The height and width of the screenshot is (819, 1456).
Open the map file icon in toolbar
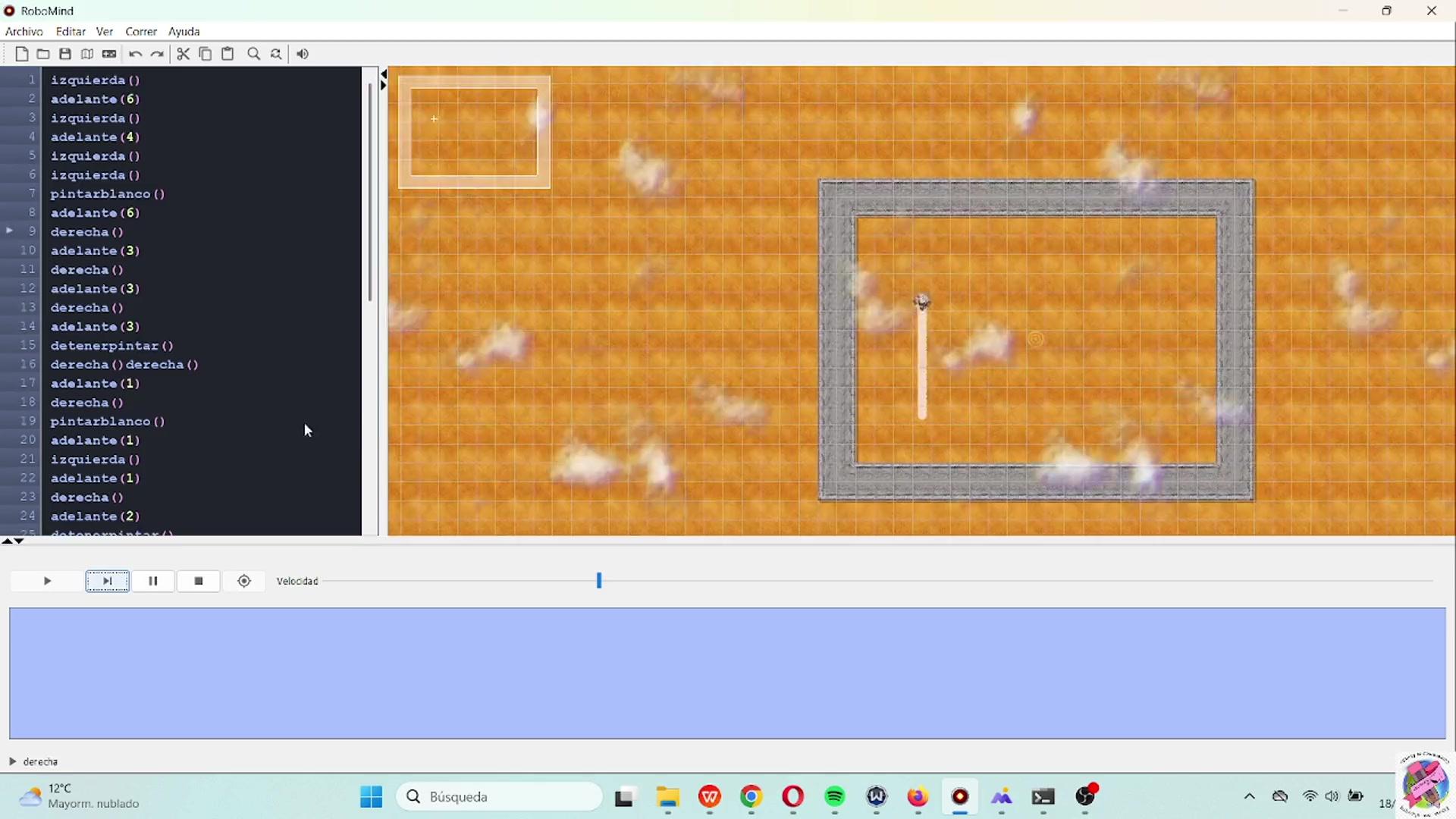click(87, 54)
